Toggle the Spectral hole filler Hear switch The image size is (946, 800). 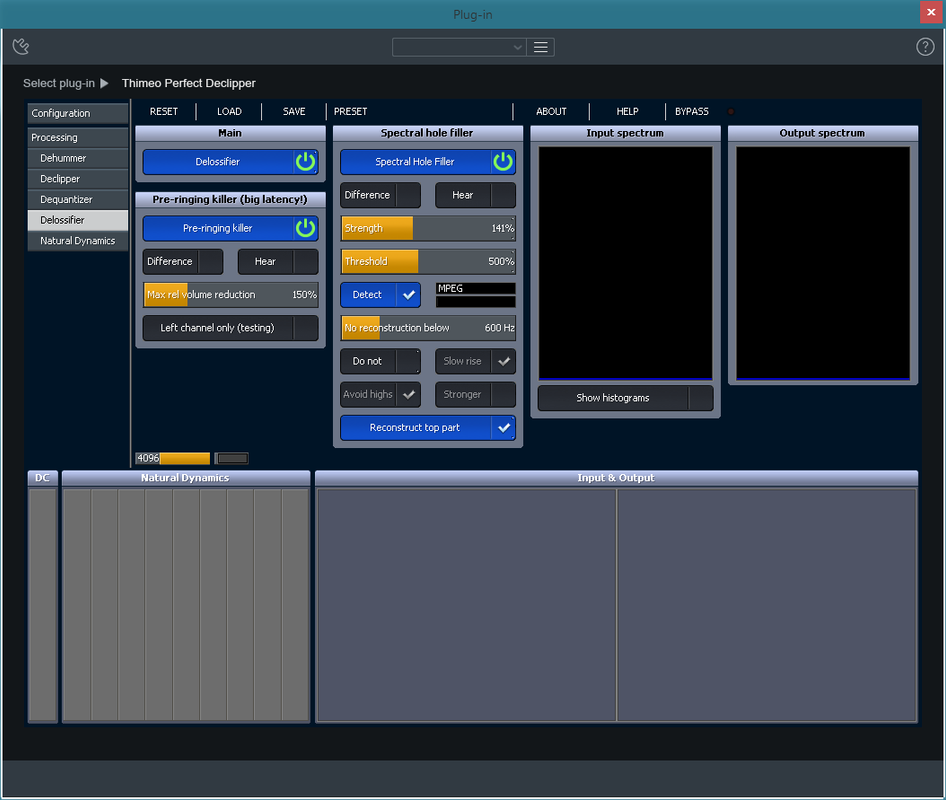pyautogui.click(x=475, y=195)
